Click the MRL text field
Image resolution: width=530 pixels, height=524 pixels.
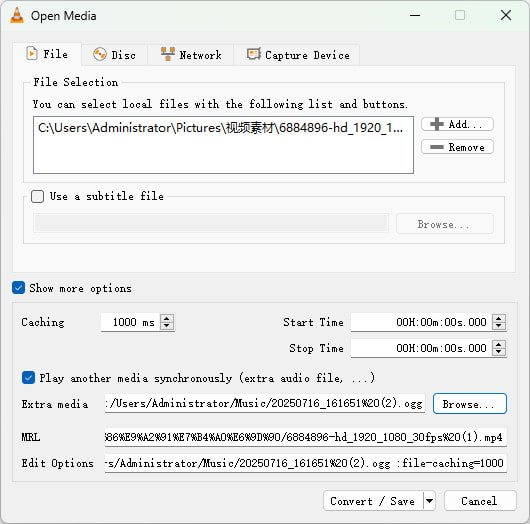coord(306,437)
